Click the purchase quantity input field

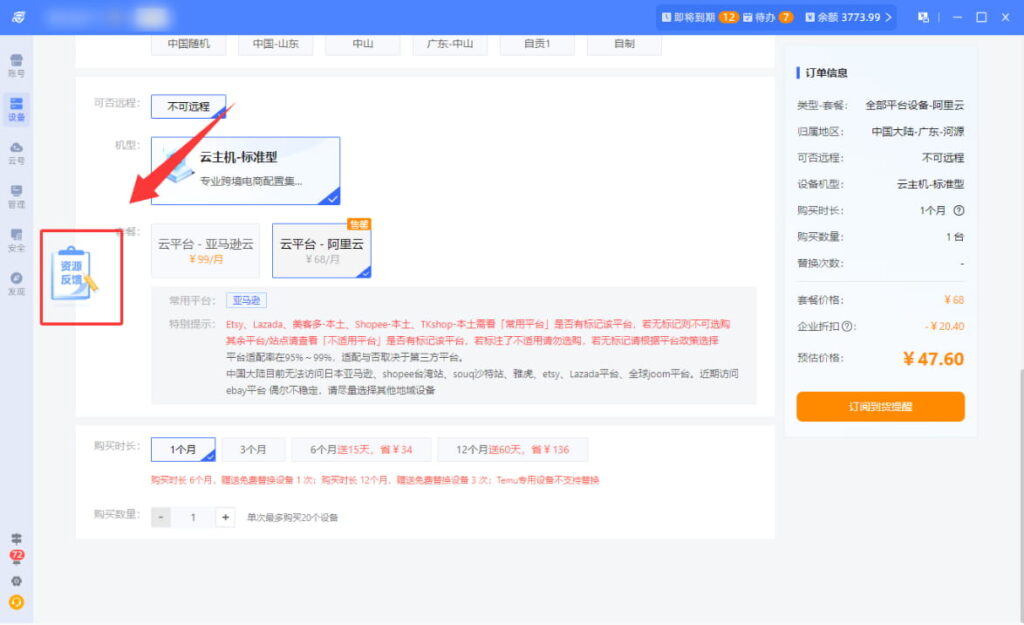click(x=193, y=517)
